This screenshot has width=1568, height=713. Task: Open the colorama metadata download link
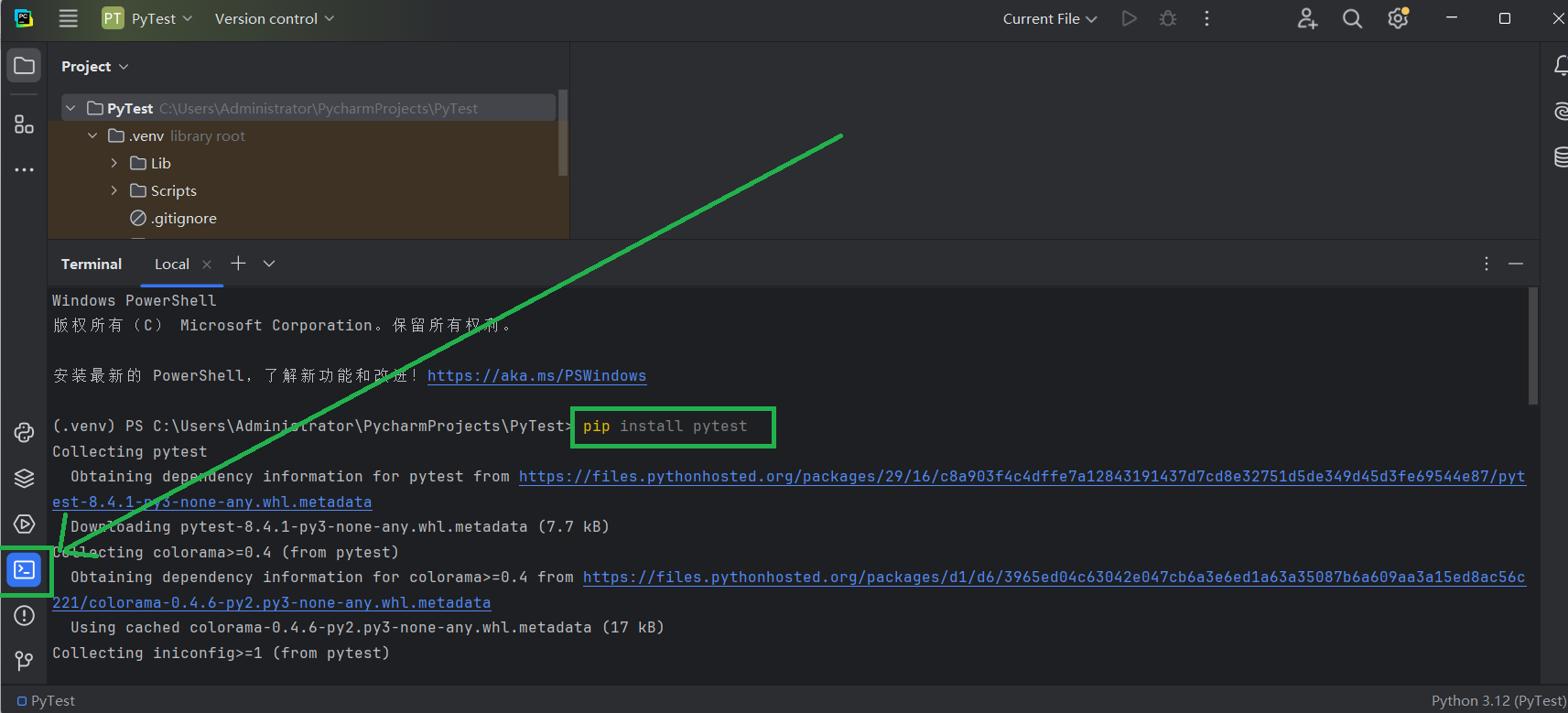pyautogui.click(x=1054, y=578)
